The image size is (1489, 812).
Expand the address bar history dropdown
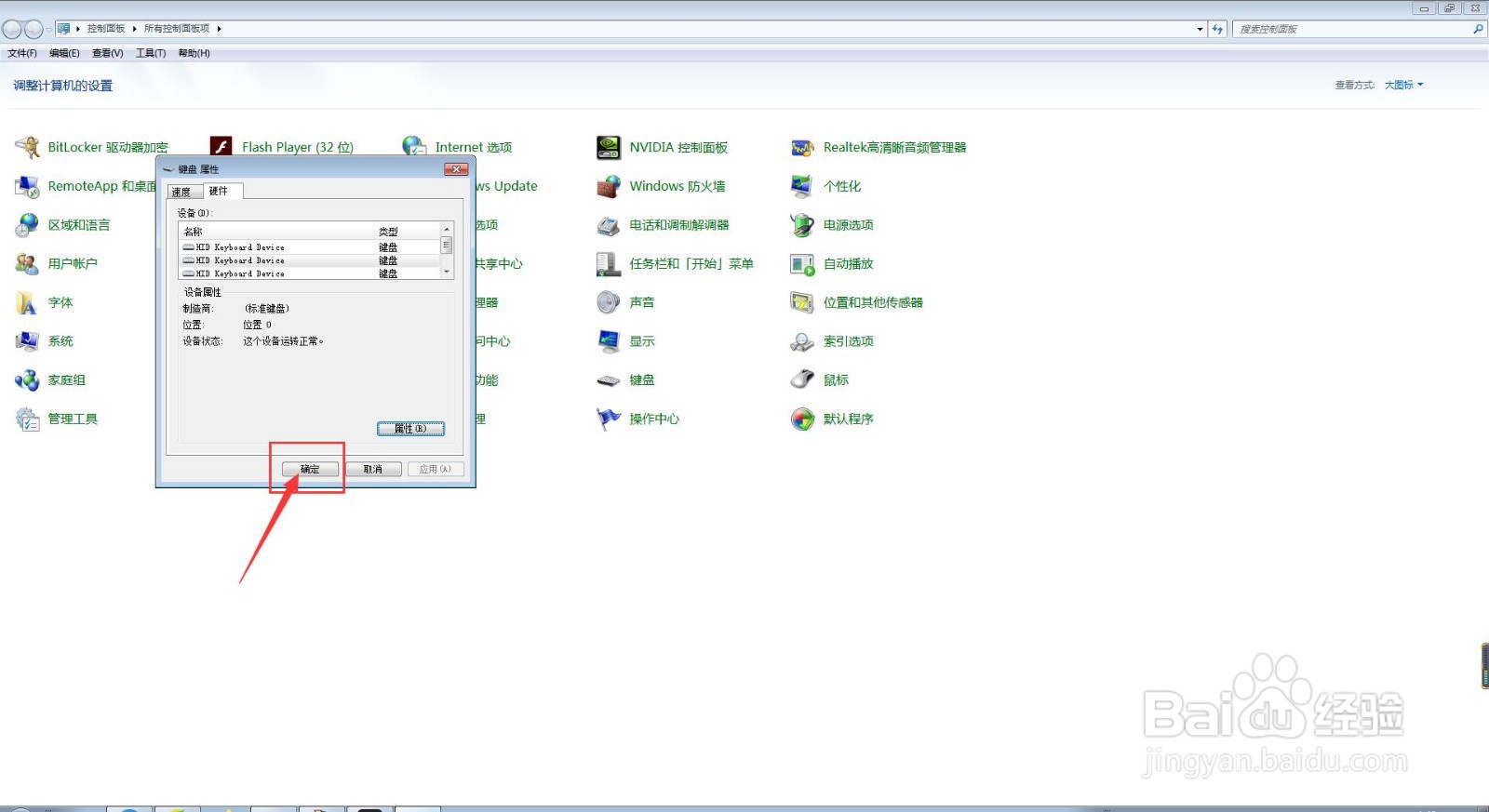pos(1200,29)
